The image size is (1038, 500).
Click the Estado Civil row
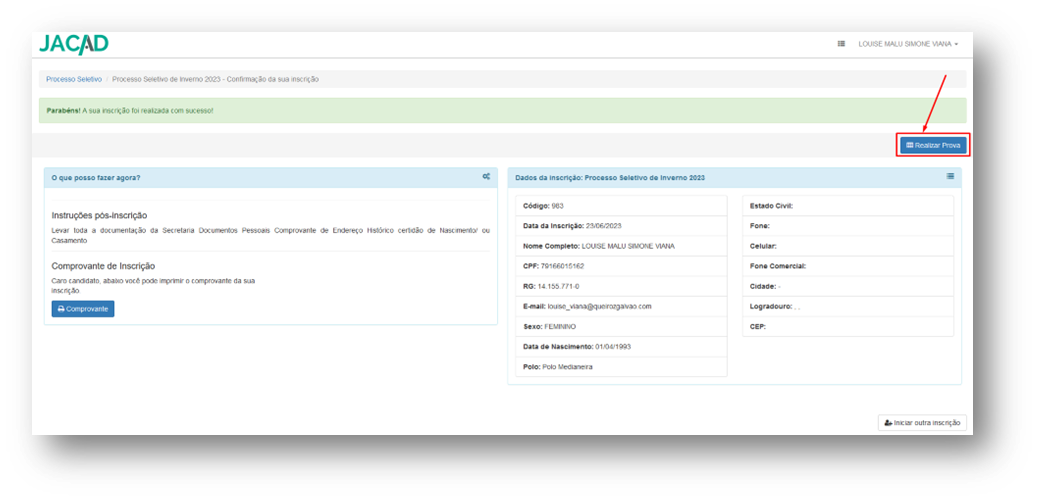pos(848,206)
